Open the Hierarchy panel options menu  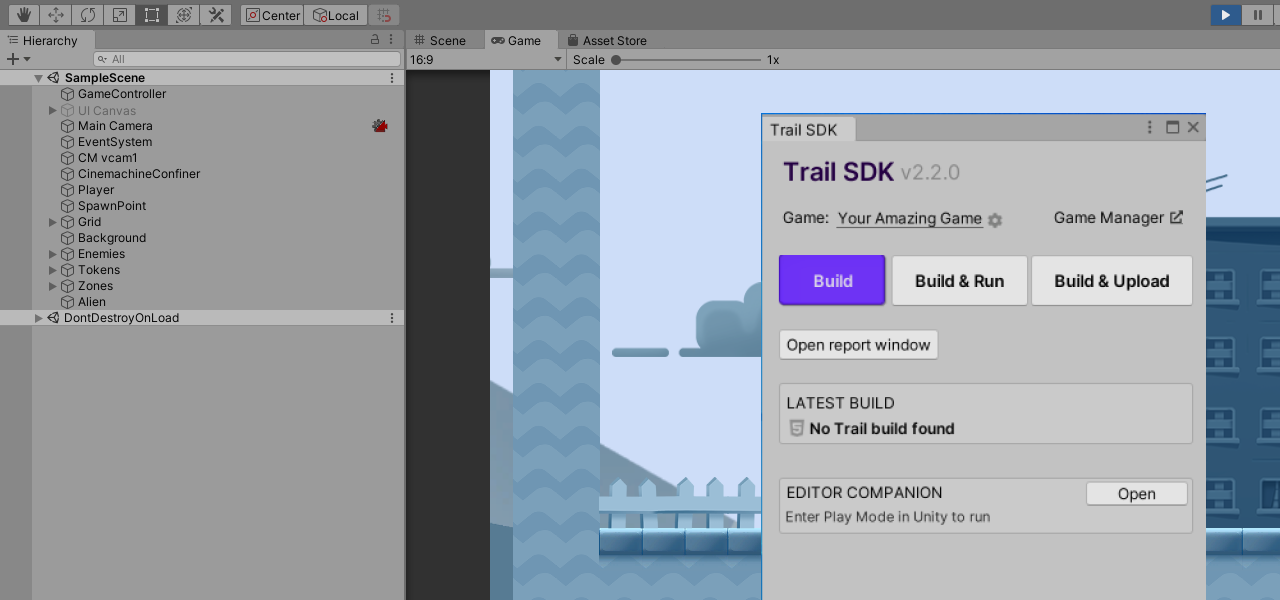click(392, 40)
